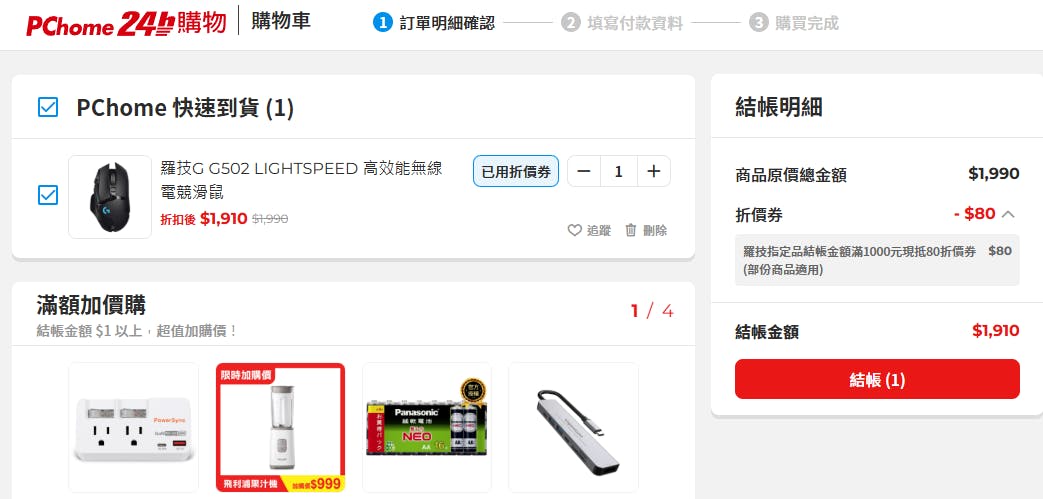The width and height of the screenshot is (1043, 499).
Task: Click the step 3 購買完成 circle icon
Action: (x=758, y=23)
